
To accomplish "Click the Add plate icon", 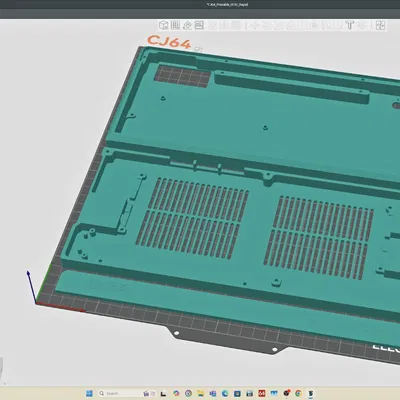I will [x=175, y=25].
